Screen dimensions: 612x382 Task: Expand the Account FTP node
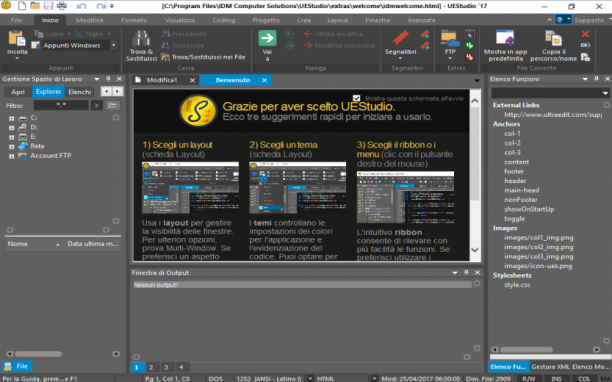point(12,156)
